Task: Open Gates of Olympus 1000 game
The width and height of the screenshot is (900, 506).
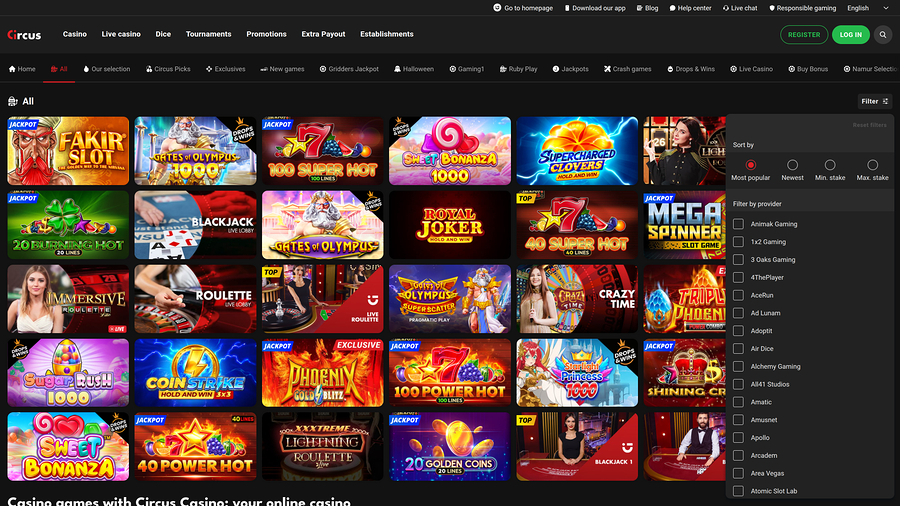Action: [x=195, y=151]
